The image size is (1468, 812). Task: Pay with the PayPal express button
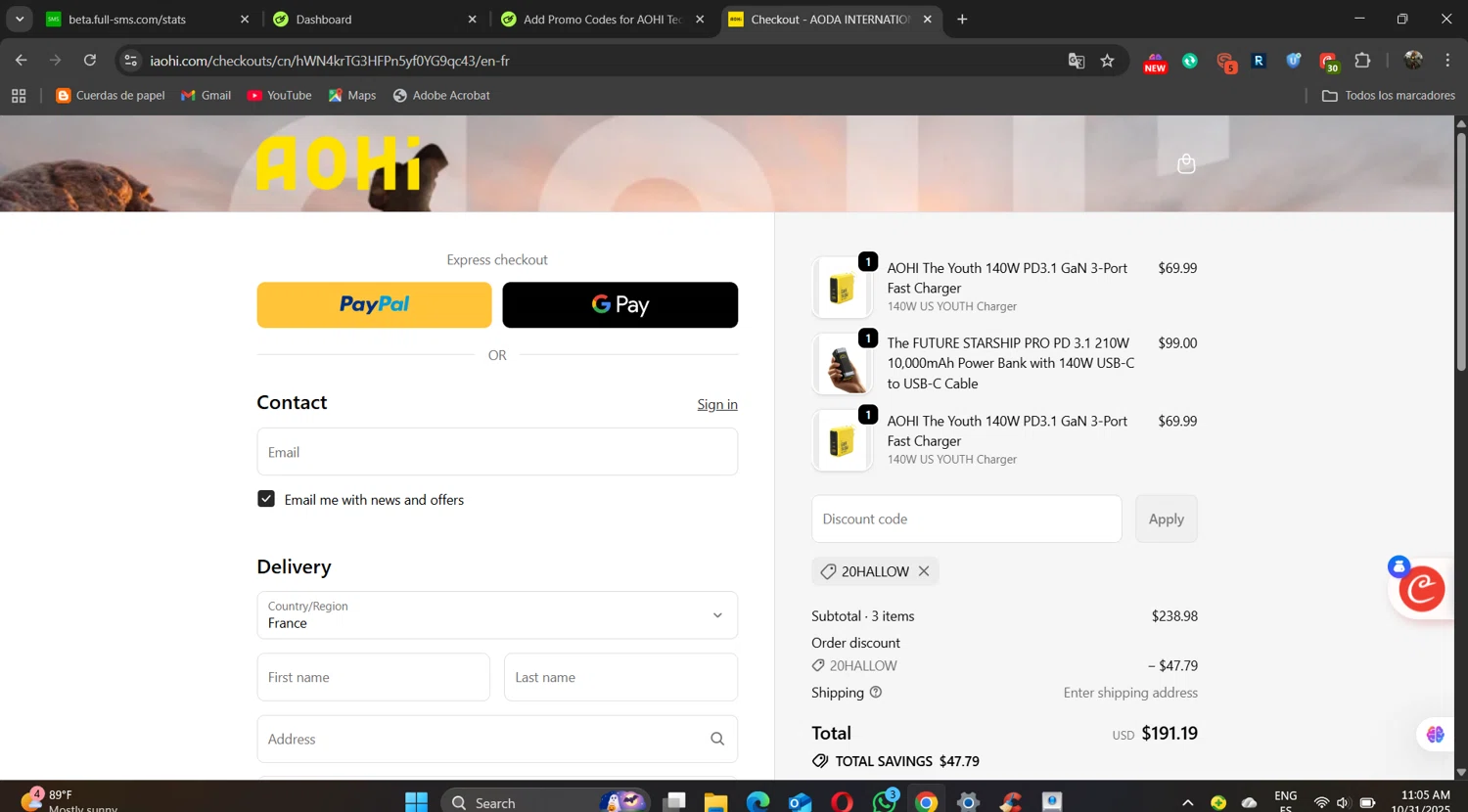375,305
